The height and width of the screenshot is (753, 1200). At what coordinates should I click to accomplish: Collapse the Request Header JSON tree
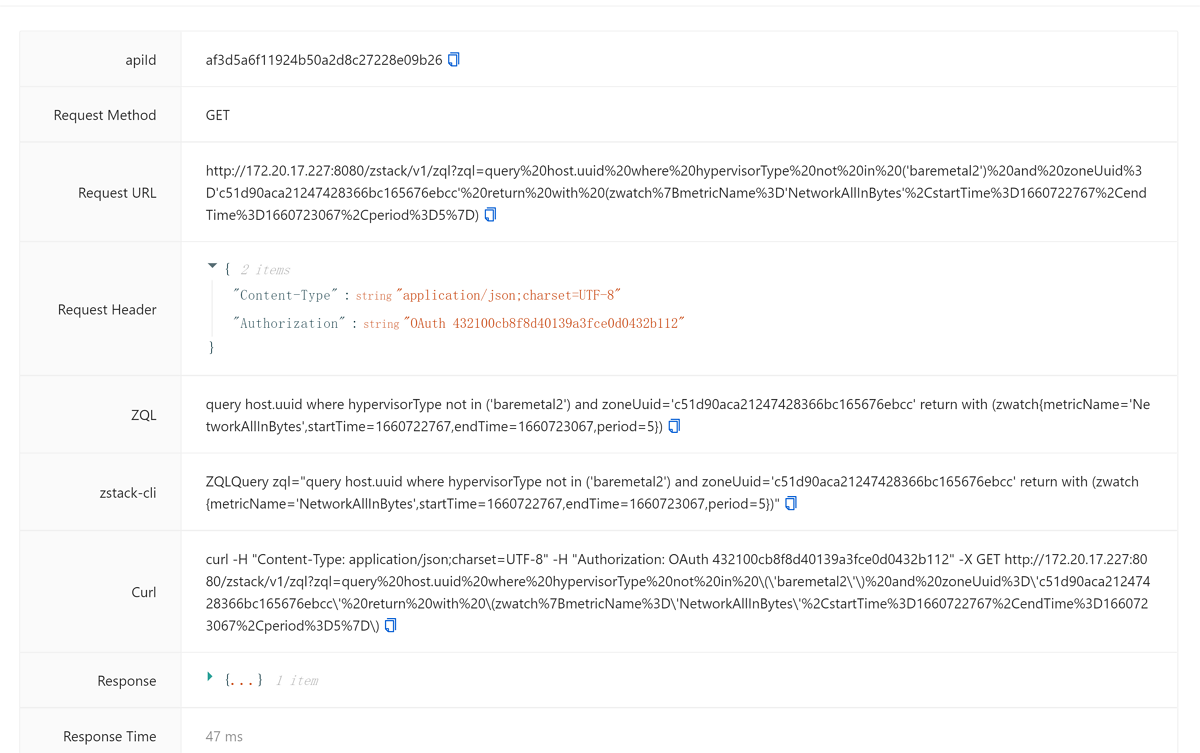(212, 267)
